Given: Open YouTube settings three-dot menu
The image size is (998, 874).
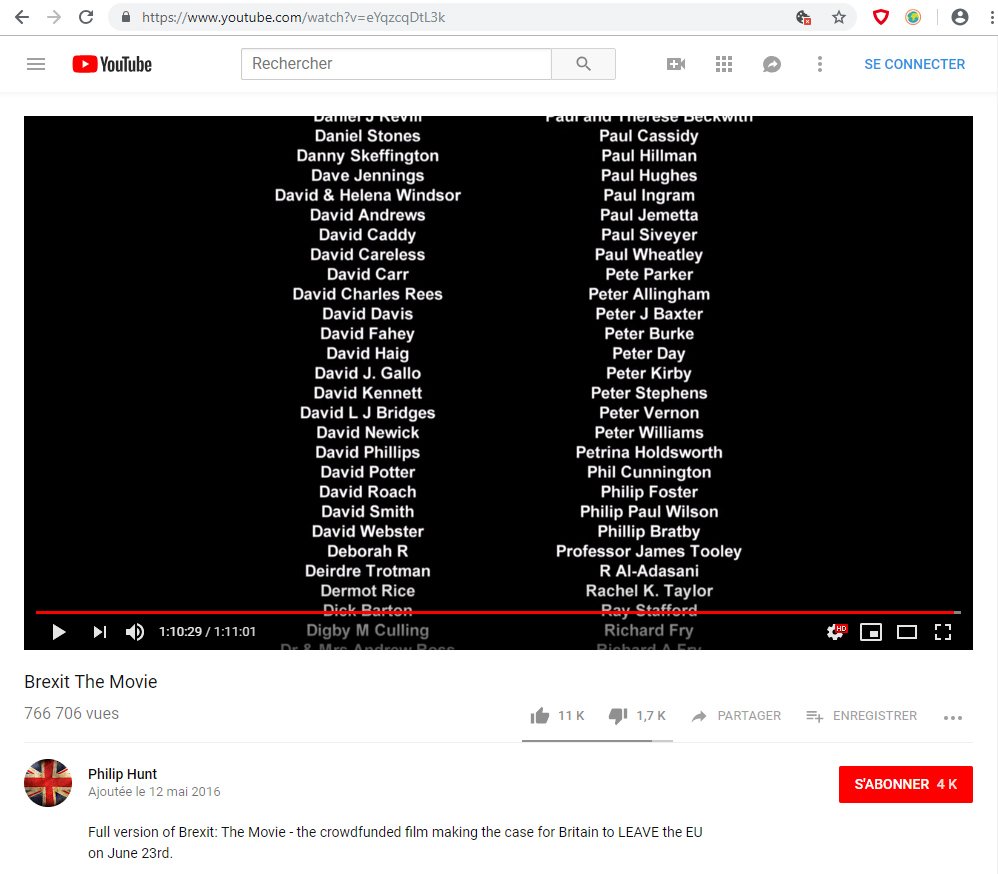Looking at the screenshot, I should coord(820,64).
